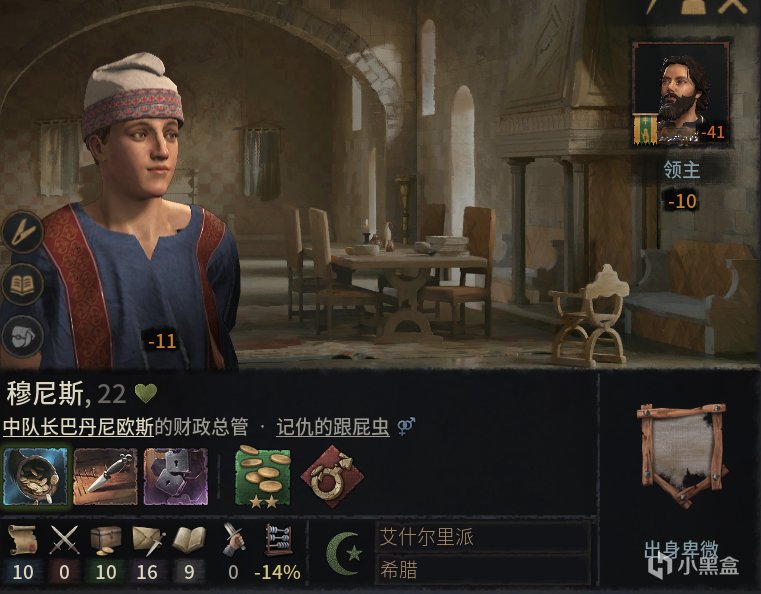761x594 pixels.
Task: Select the coin bowl trait icon
Action: (35, 477)
